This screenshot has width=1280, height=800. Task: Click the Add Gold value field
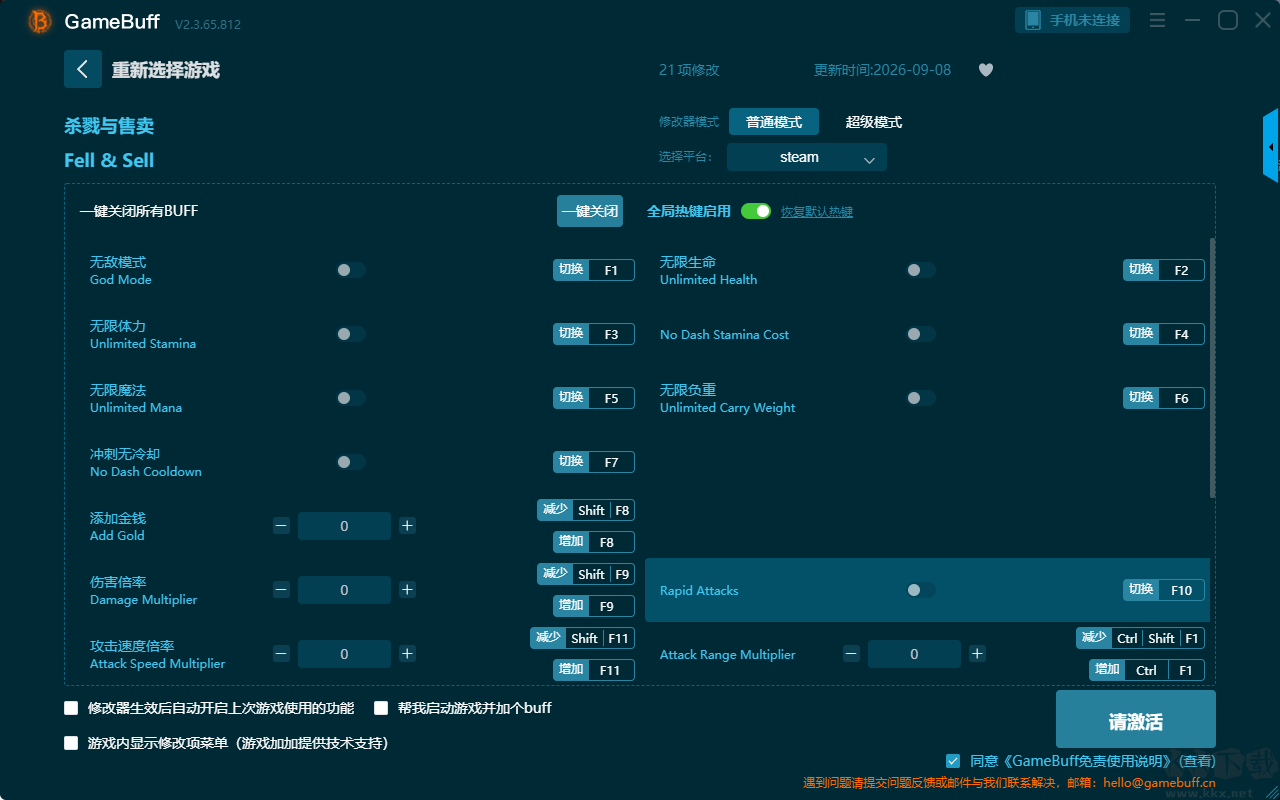pyautogui.click(x=345, y=526)
